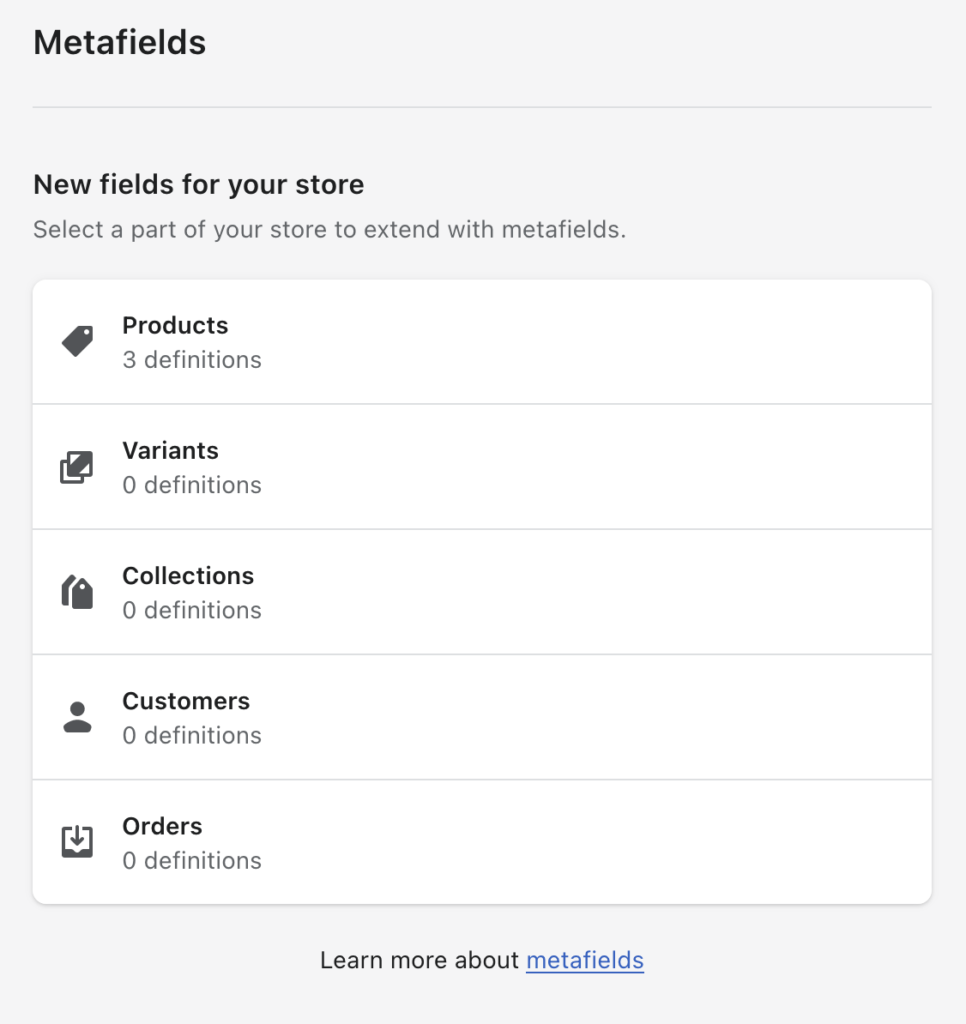The width and height of the screenshot is (966, 1024).
Task: Select the '3 definitions' text under Products
Action: point(191,359)
